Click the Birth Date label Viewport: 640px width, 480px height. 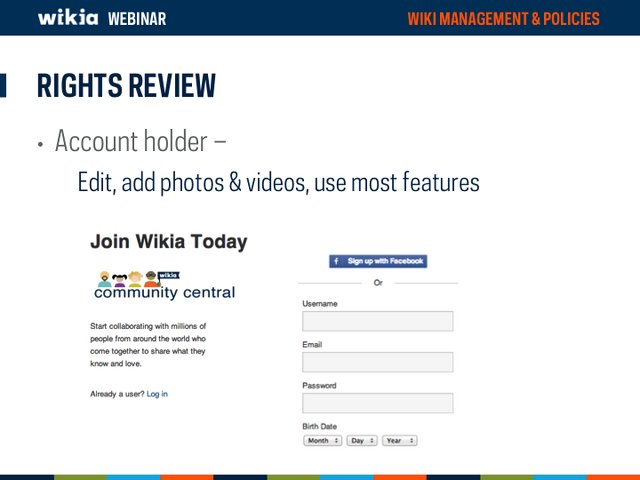(x=320, y=427)
